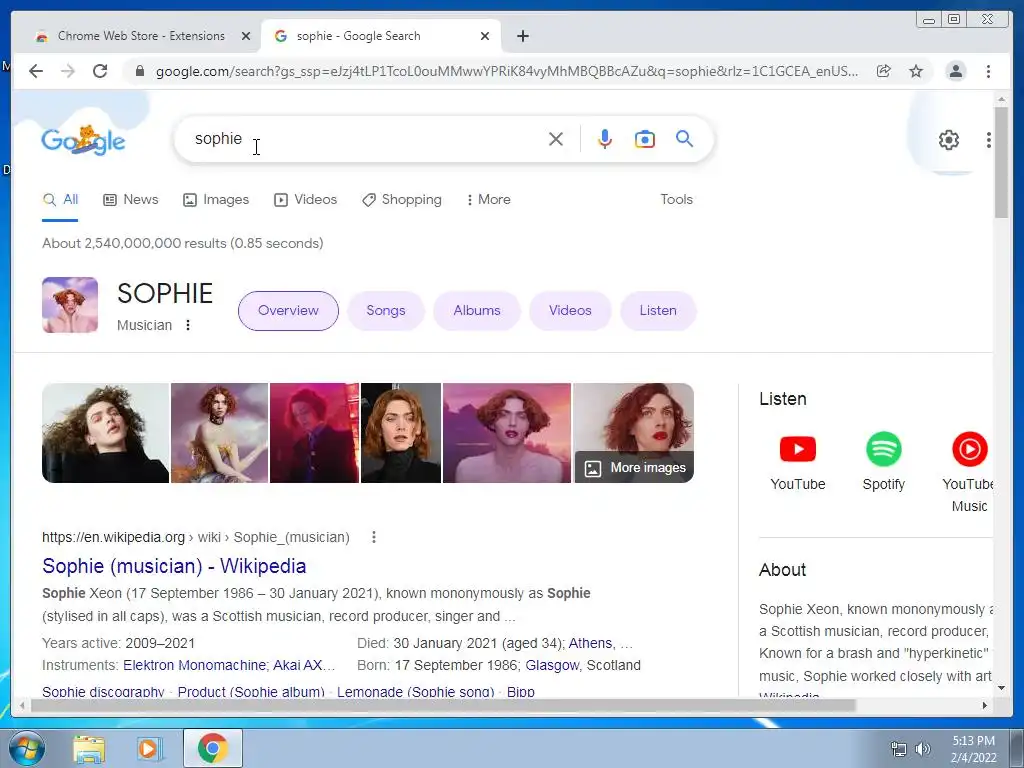Open the Windows Start menu
Viewport: 1024px width, 768px height.
(x=26, y=748)
